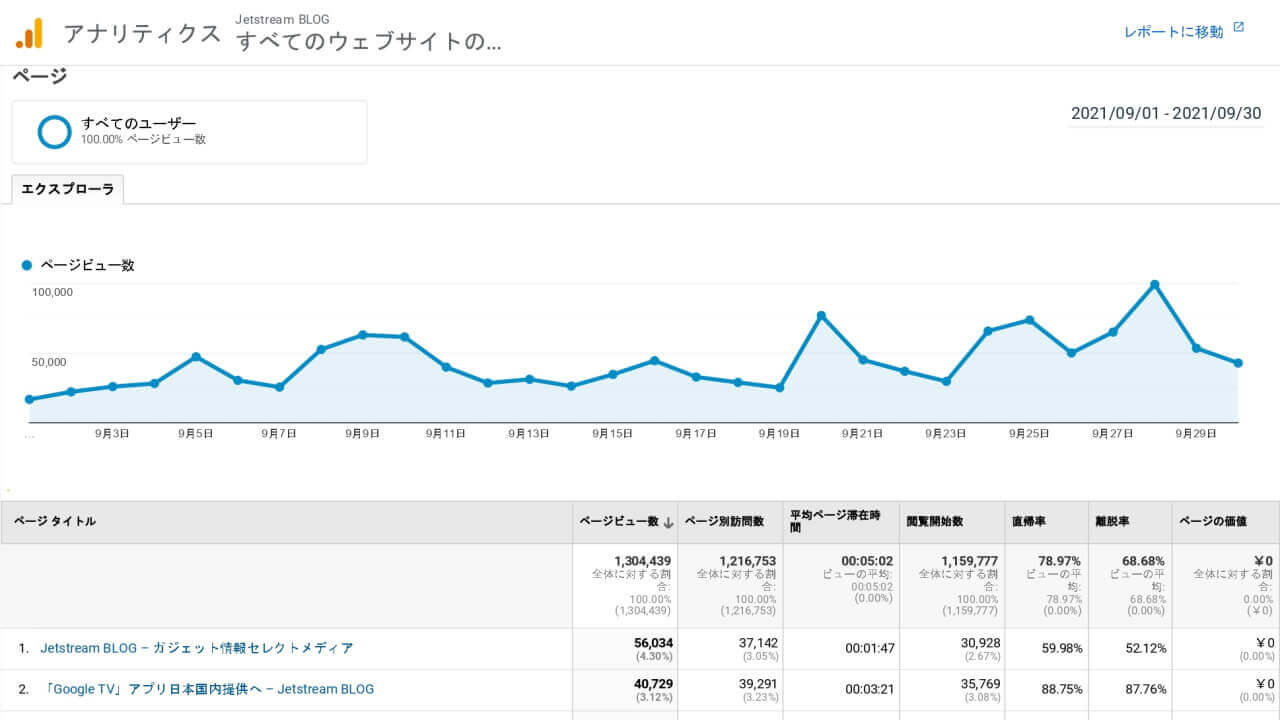Screen dimensions: 1280x720
Task: Click the external link icon beside レポートに移動
Action: [x=1239, y=28]
